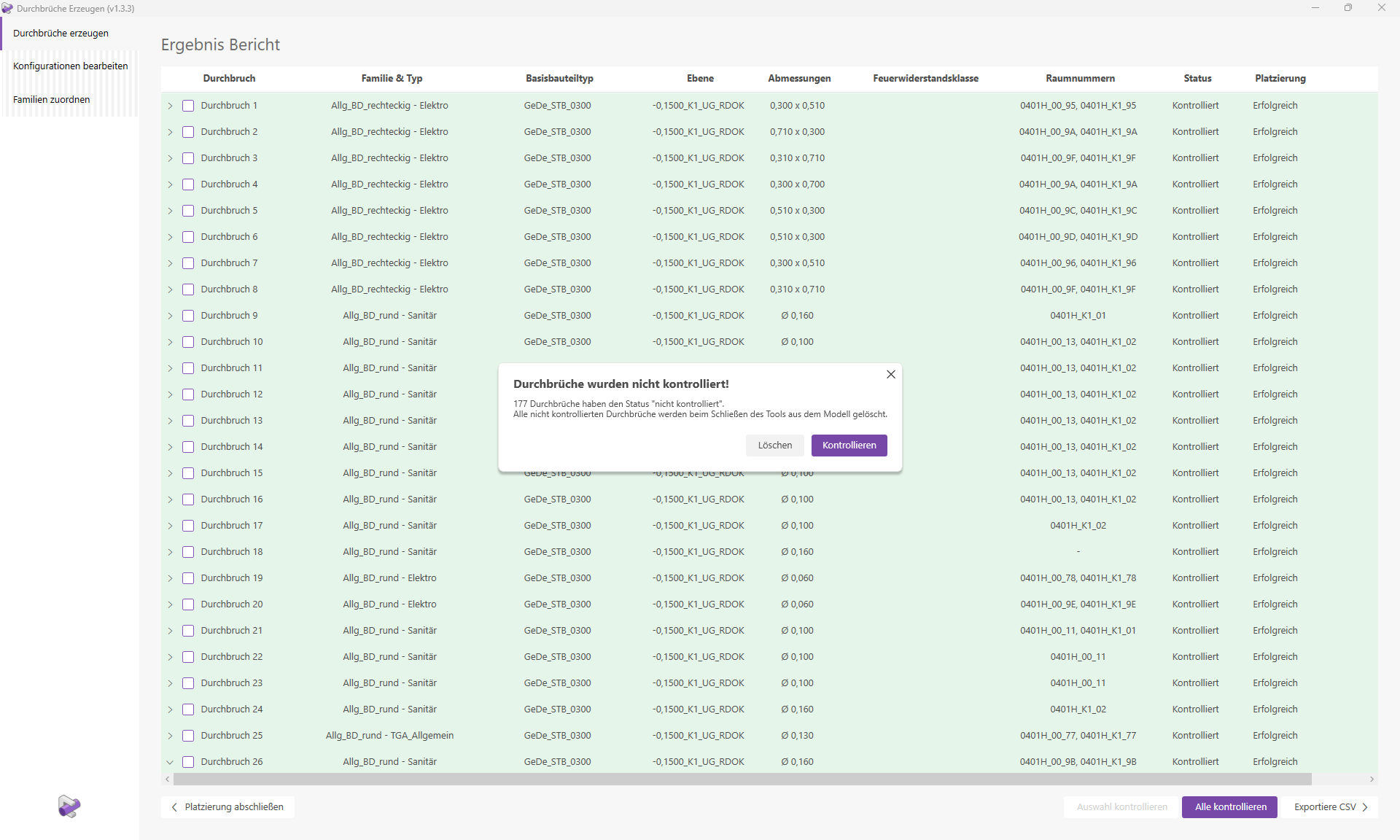
Task: Check the checkbox for Durchbruch 1
Action: click(188, 106)
